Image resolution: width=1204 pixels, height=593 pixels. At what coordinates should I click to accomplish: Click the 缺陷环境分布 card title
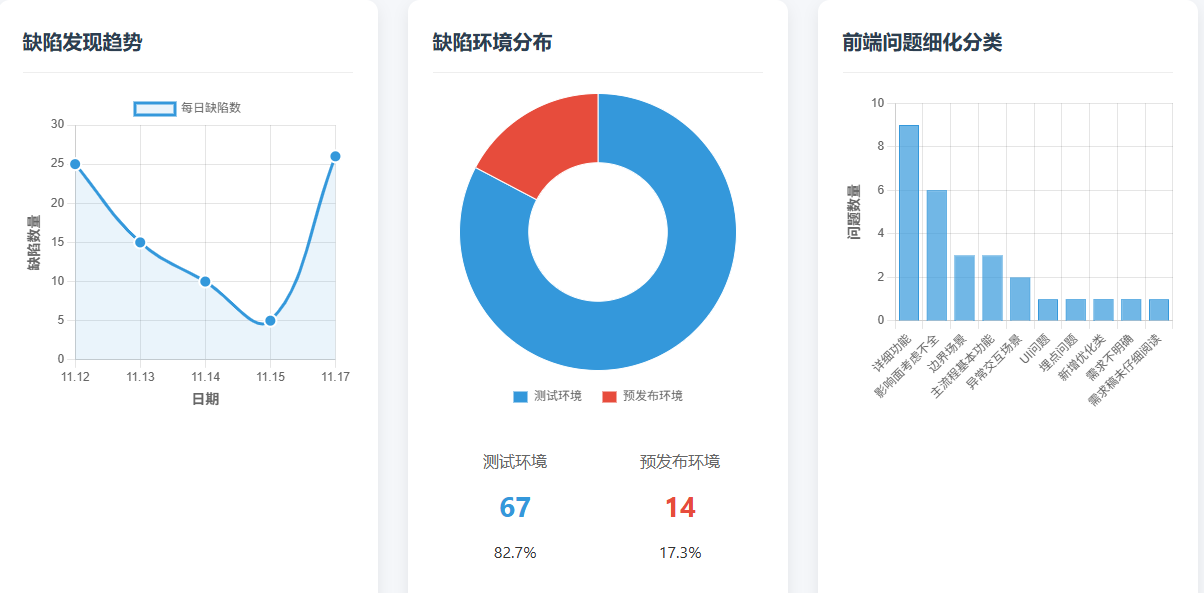point(492,42)
